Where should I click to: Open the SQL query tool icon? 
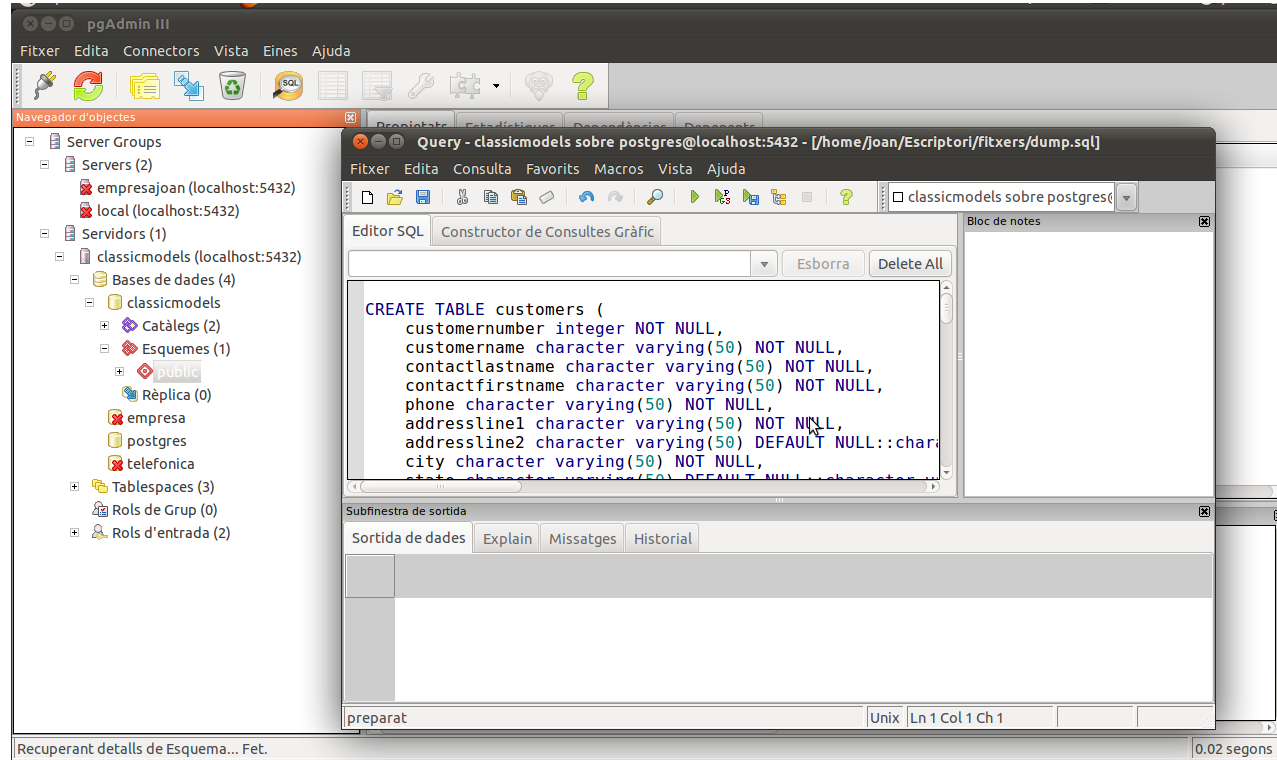point(289,86)
